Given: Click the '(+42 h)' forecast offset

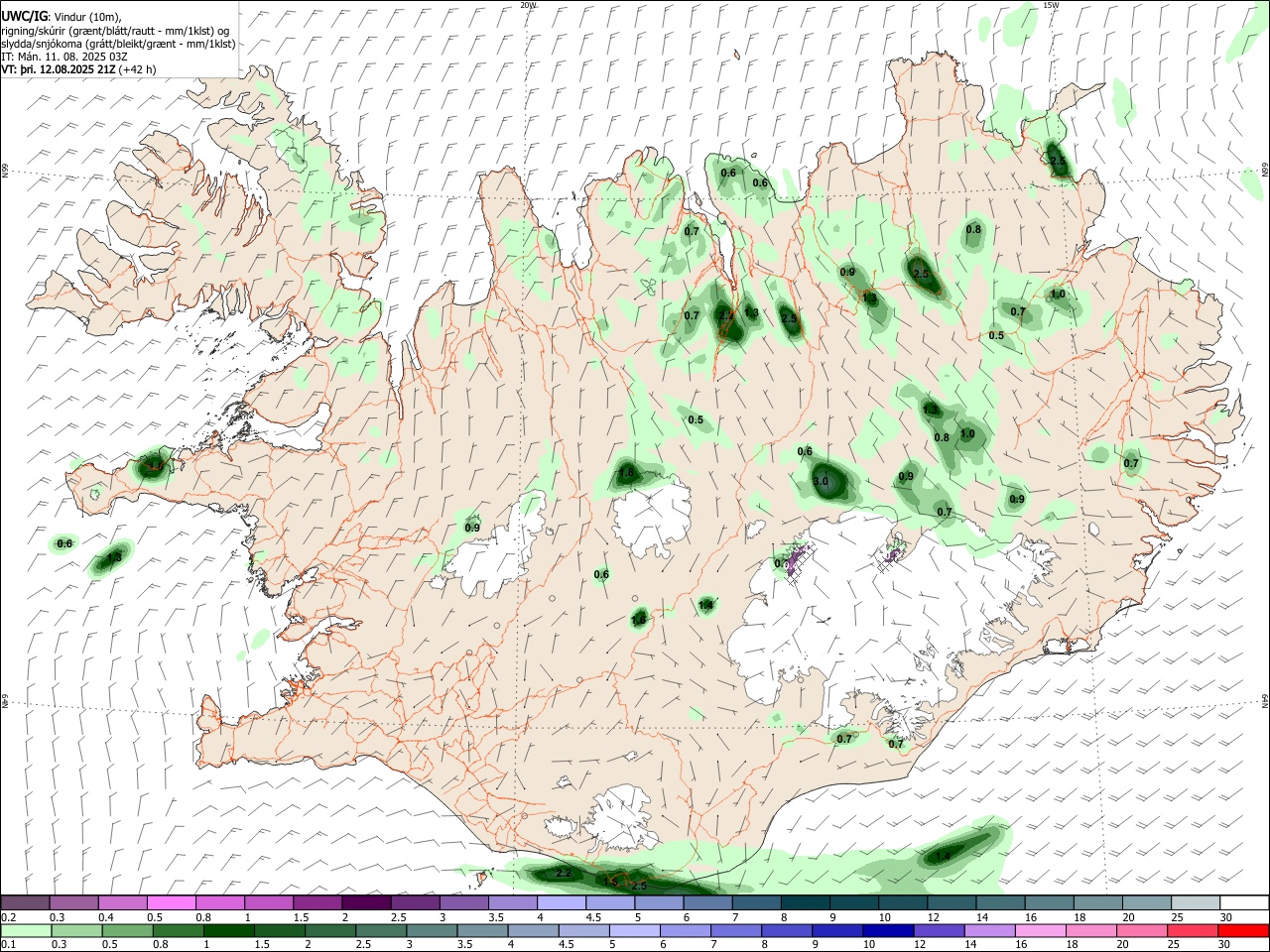Looking at the screenshot, I should click(x=137, y=69).
